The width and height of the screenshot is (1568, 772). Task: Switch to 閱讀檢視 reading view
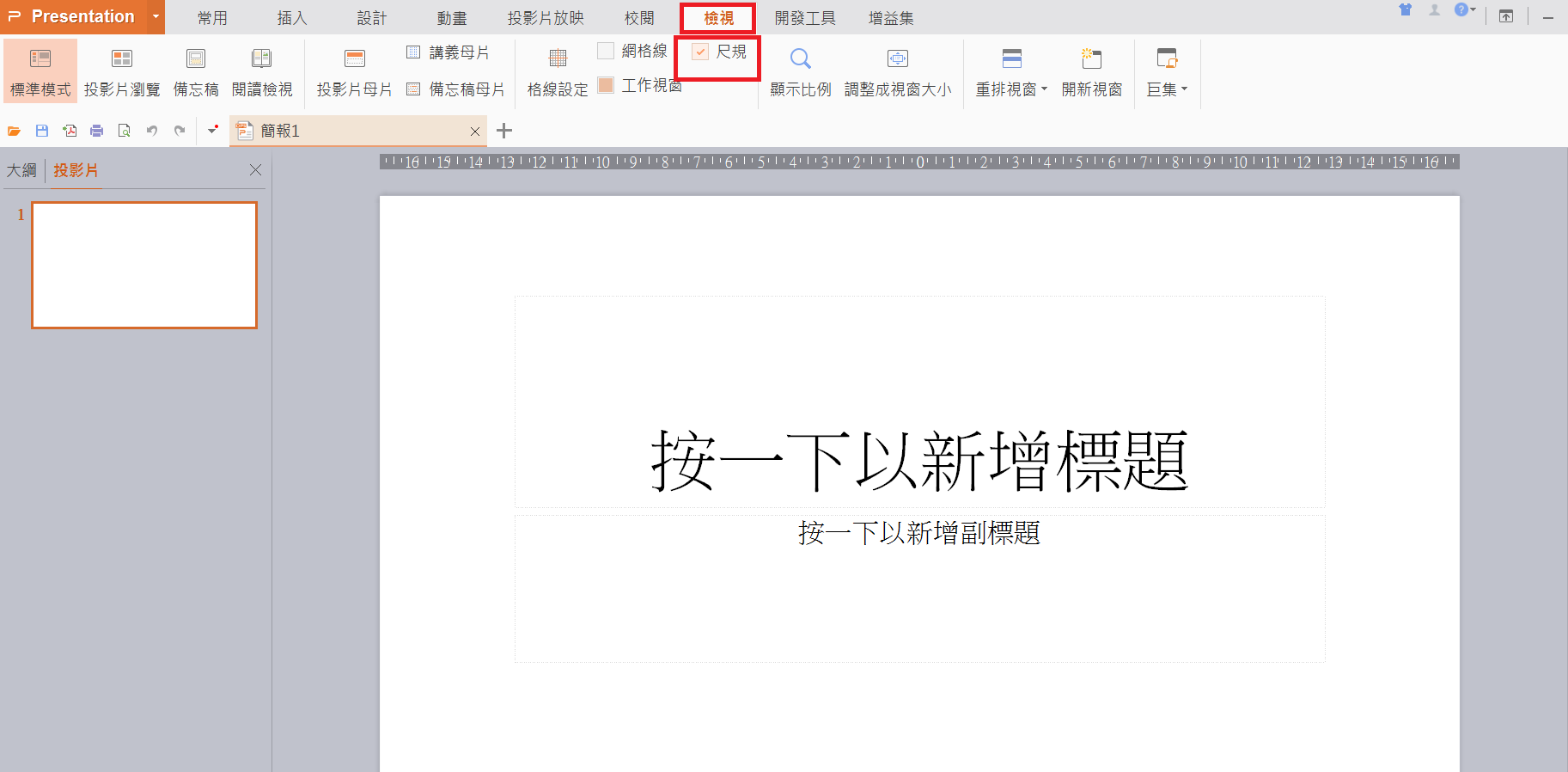(262, 72)
